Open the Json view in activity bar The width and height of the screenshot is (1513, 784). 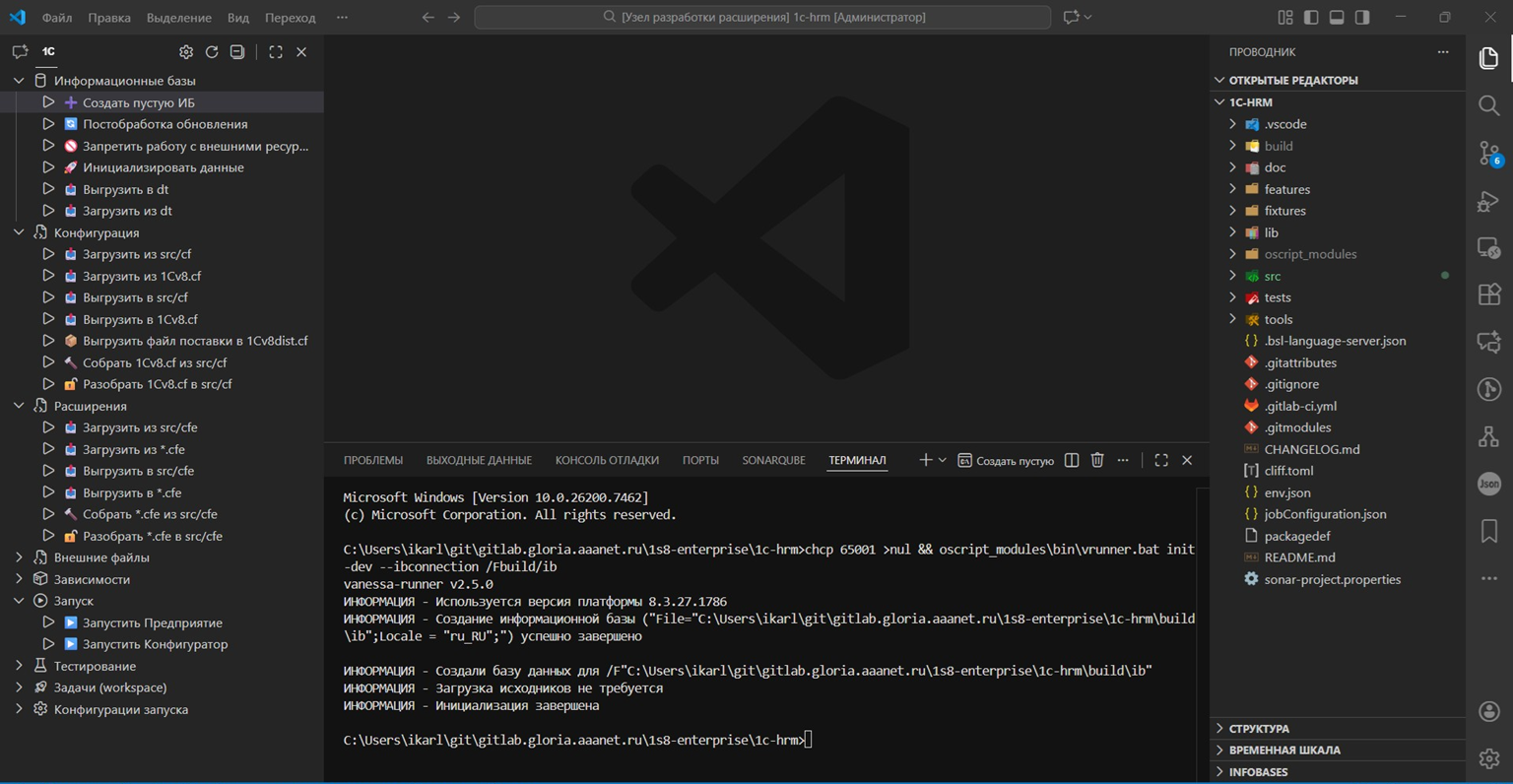pos(1489,484)
